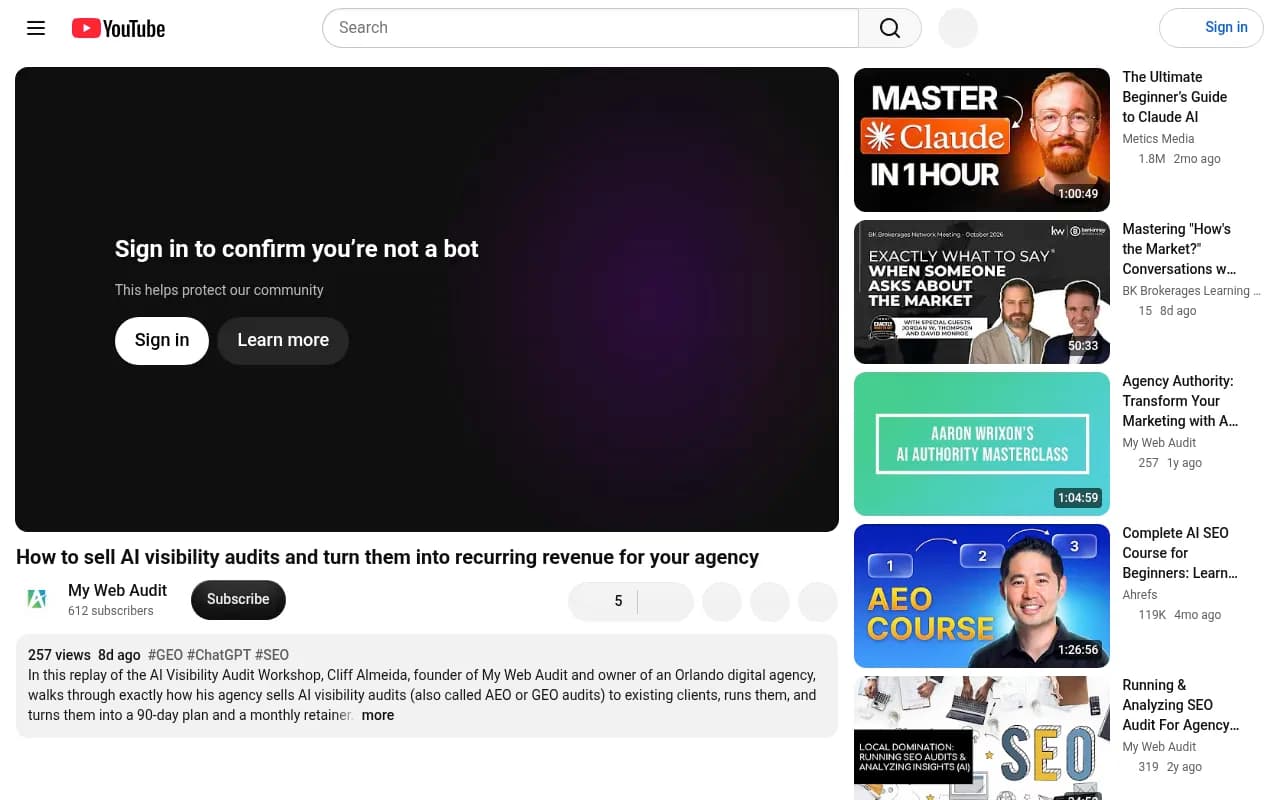Image resolution: width=1280 pixels, height=800 pixels.
Task: Open the hamburger guide menu
Action: [x=36, y=28]
